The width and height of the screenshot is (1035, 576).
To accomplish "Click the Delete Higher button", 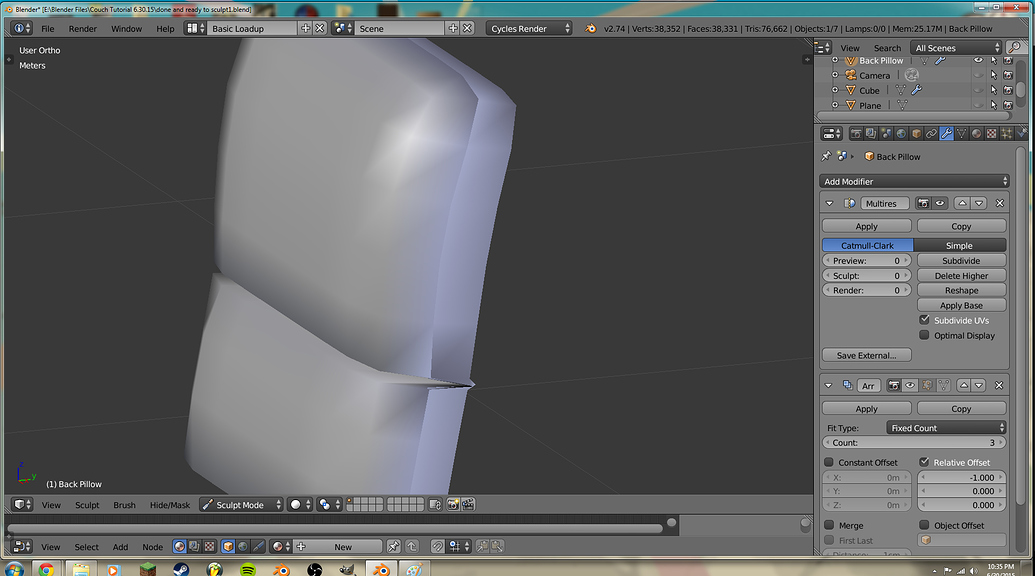I will click(x=961, y=276).
